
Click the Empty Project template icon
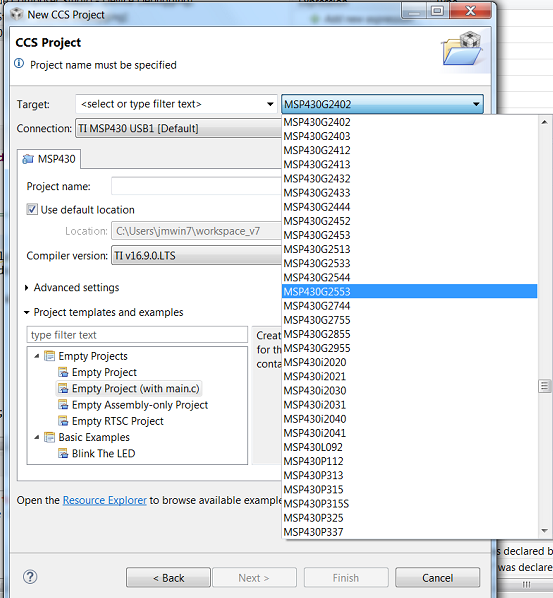[63, 372]
